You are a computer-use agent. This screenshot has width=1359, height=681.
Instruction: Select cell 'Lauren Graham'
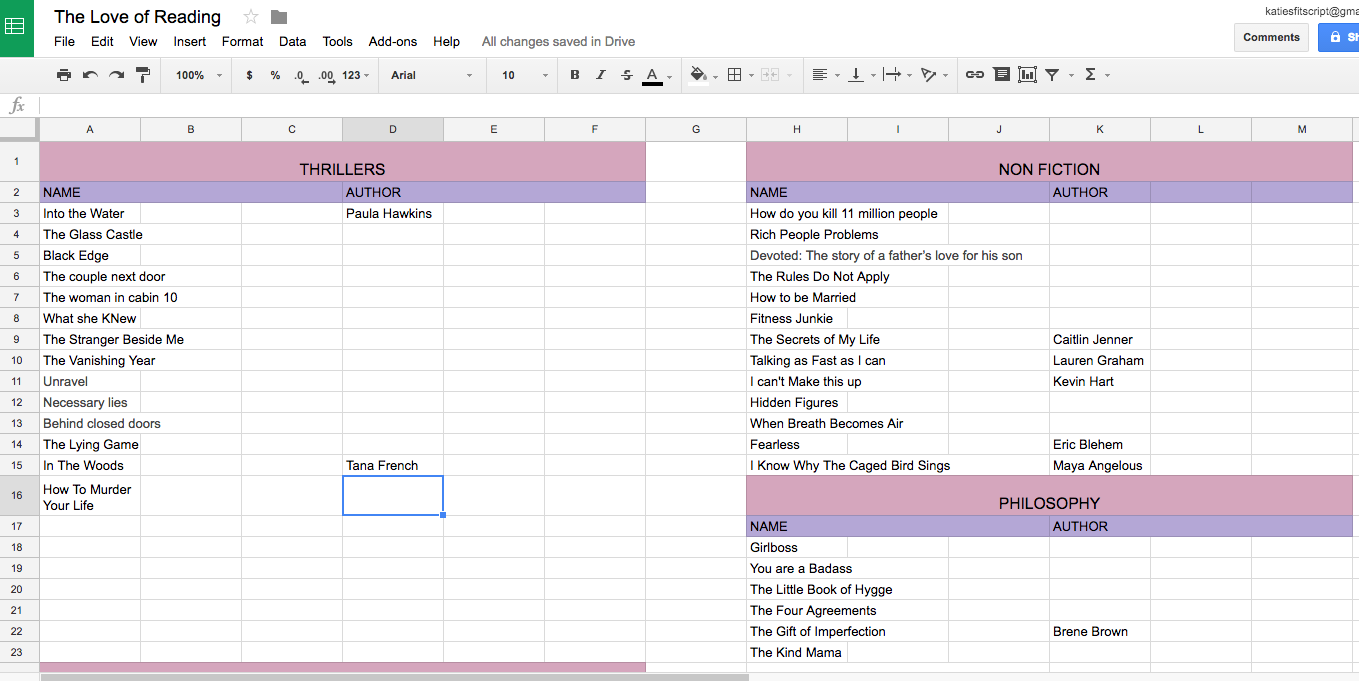click(x=1099, y=360)
